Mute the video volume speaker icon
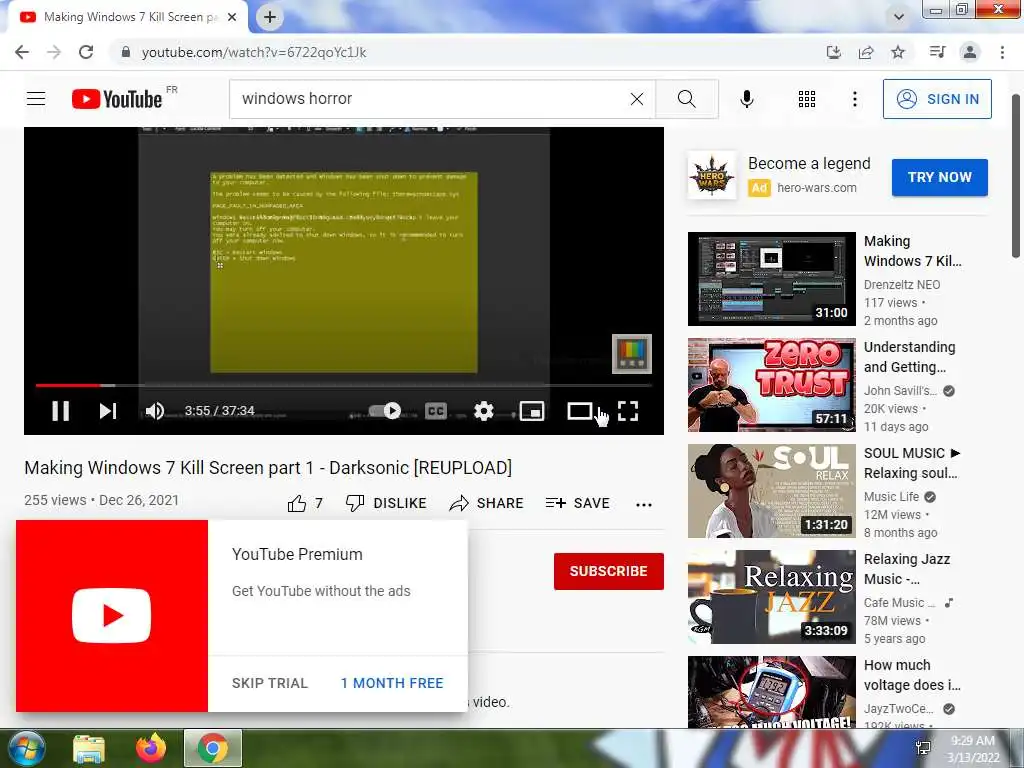The image size is (1024, 768). (155, 411)
